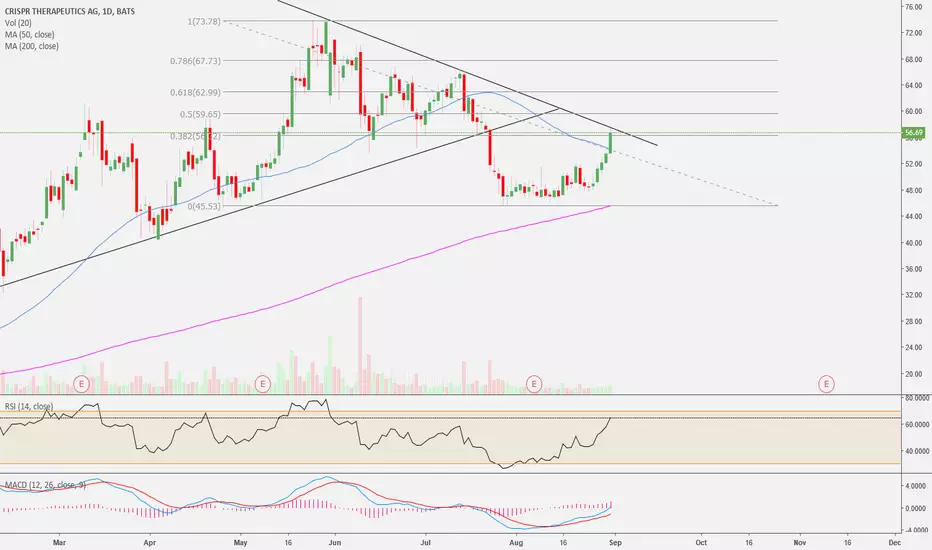Click the MACD (12, 26, close, 9) label
The image size is (932, 550).
pos(45,485)
